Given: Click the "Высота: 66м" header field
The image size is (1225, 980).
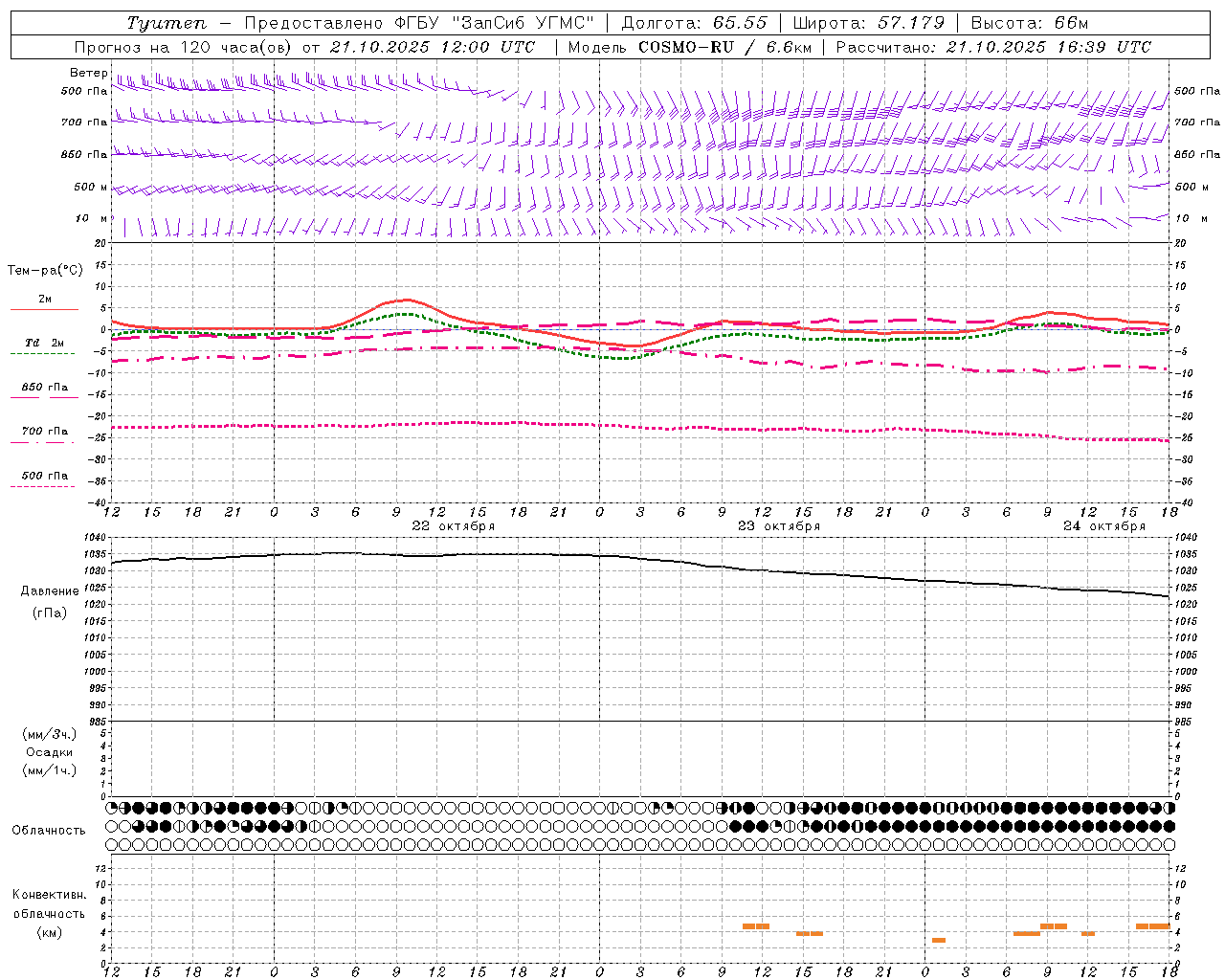Looking at the screenshot, I should [x=1030, y=23].
